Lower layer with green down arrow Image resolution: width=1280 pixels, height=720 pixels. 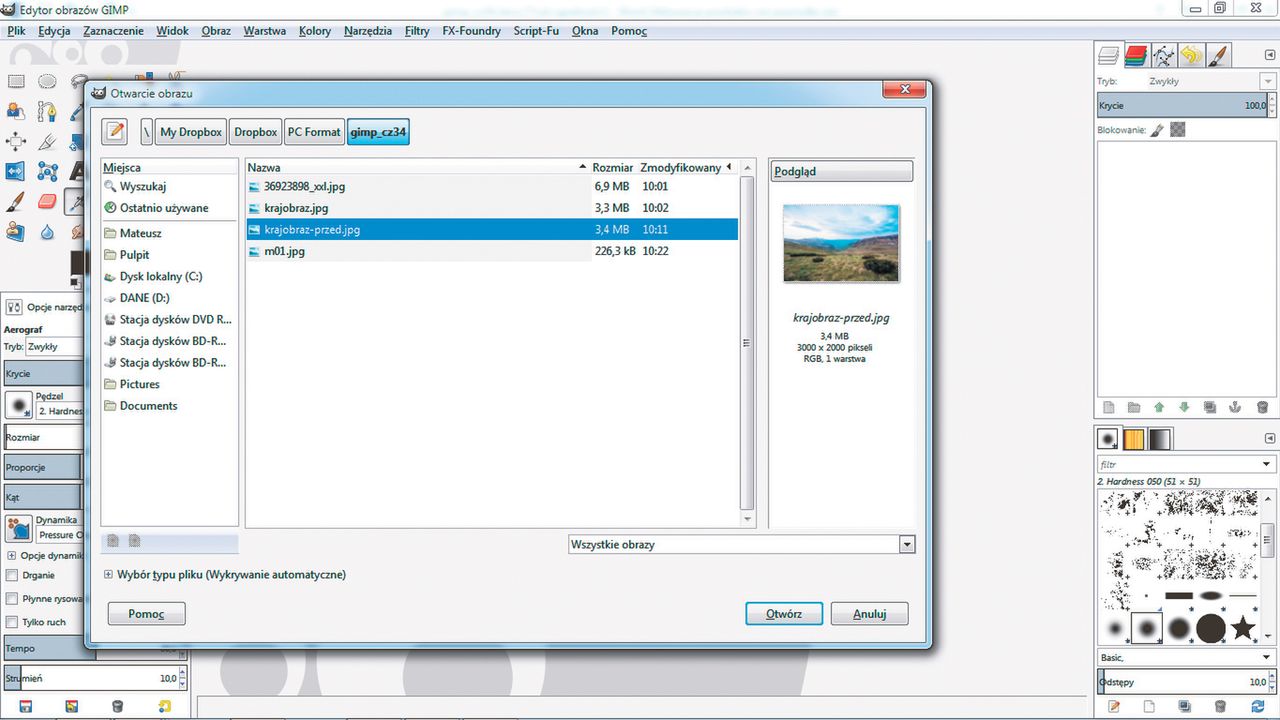pyautogui.click(x=1184, y=407)
